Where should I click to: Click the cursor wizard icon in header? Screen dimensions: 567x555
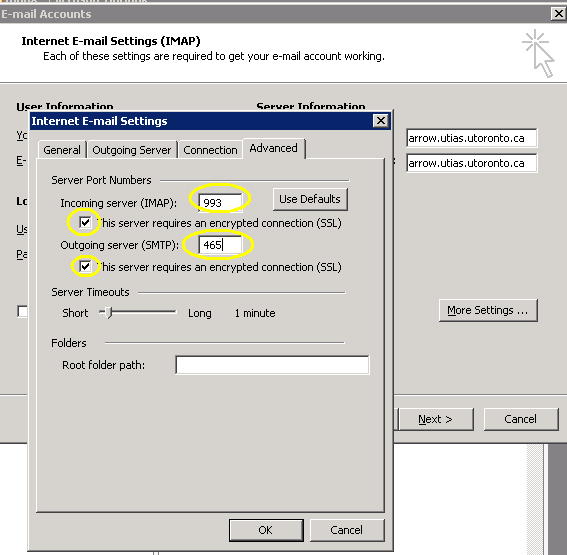coord(538,53)
